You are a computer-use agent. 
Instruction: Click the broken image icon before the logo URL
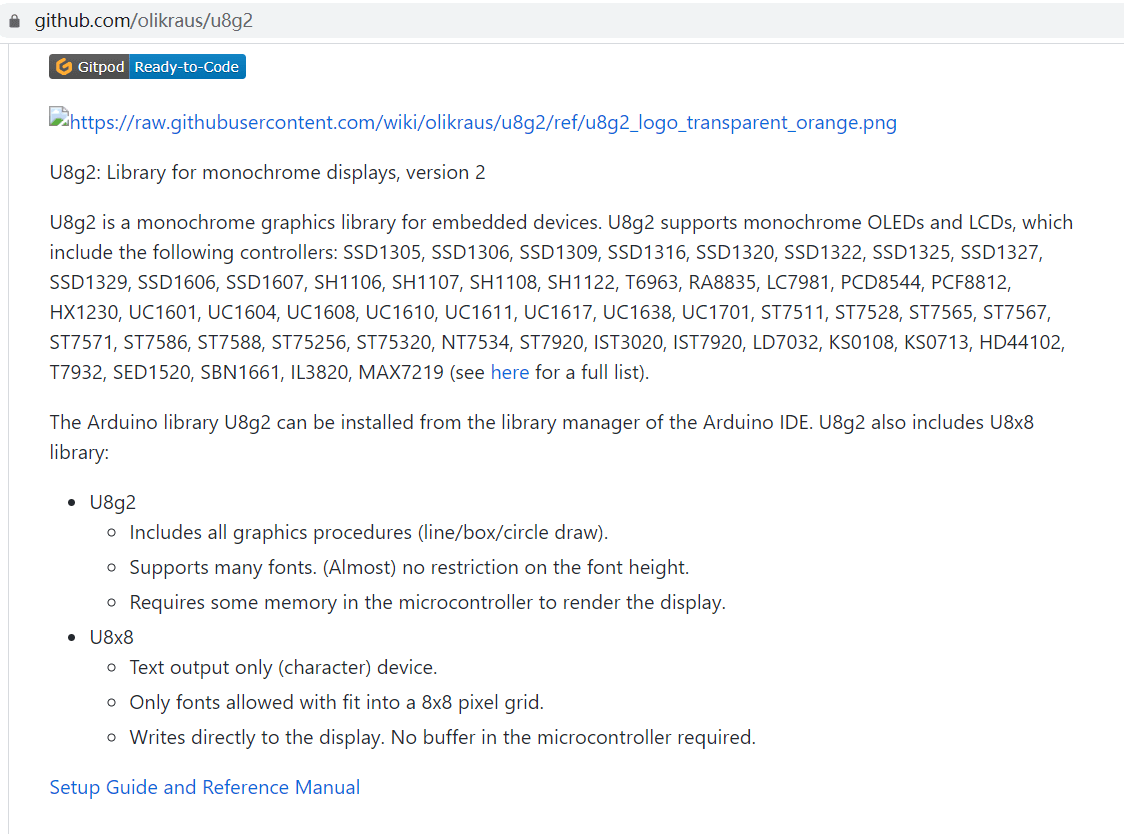click(60, 119)
